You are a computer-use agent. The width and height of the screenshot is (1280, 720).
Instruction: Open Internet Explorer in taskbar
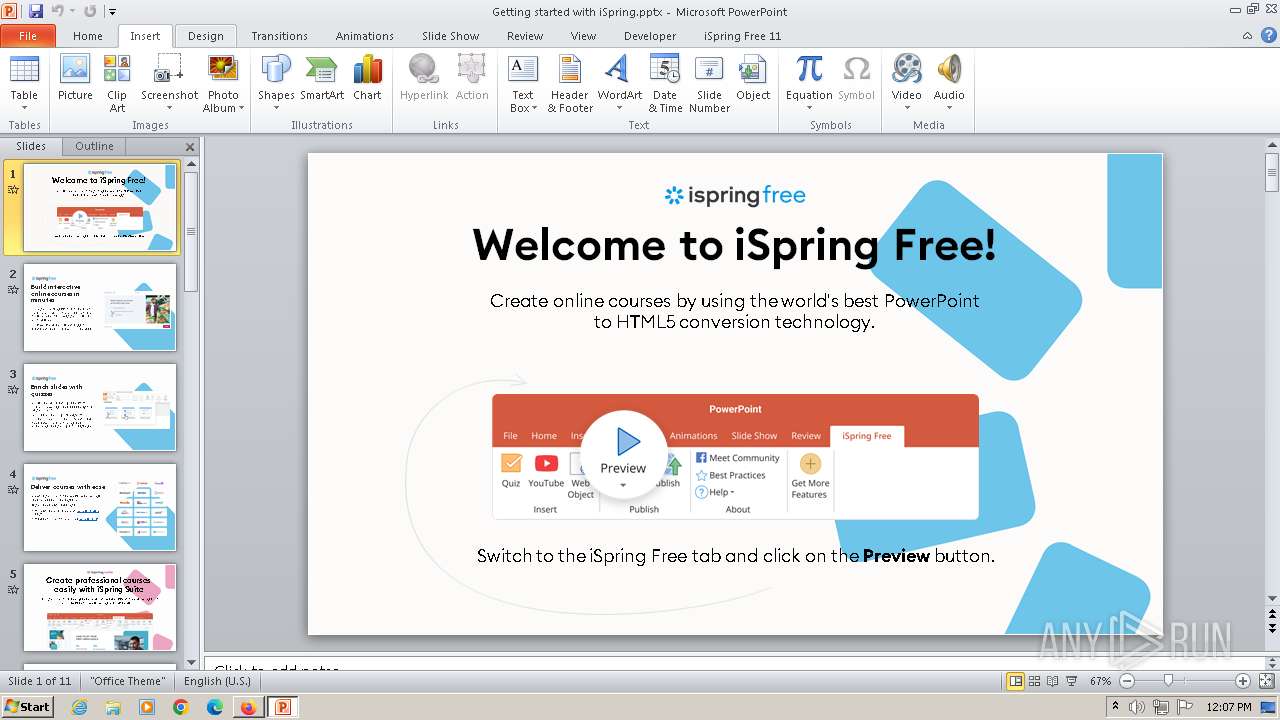click(x=79, y=707)
